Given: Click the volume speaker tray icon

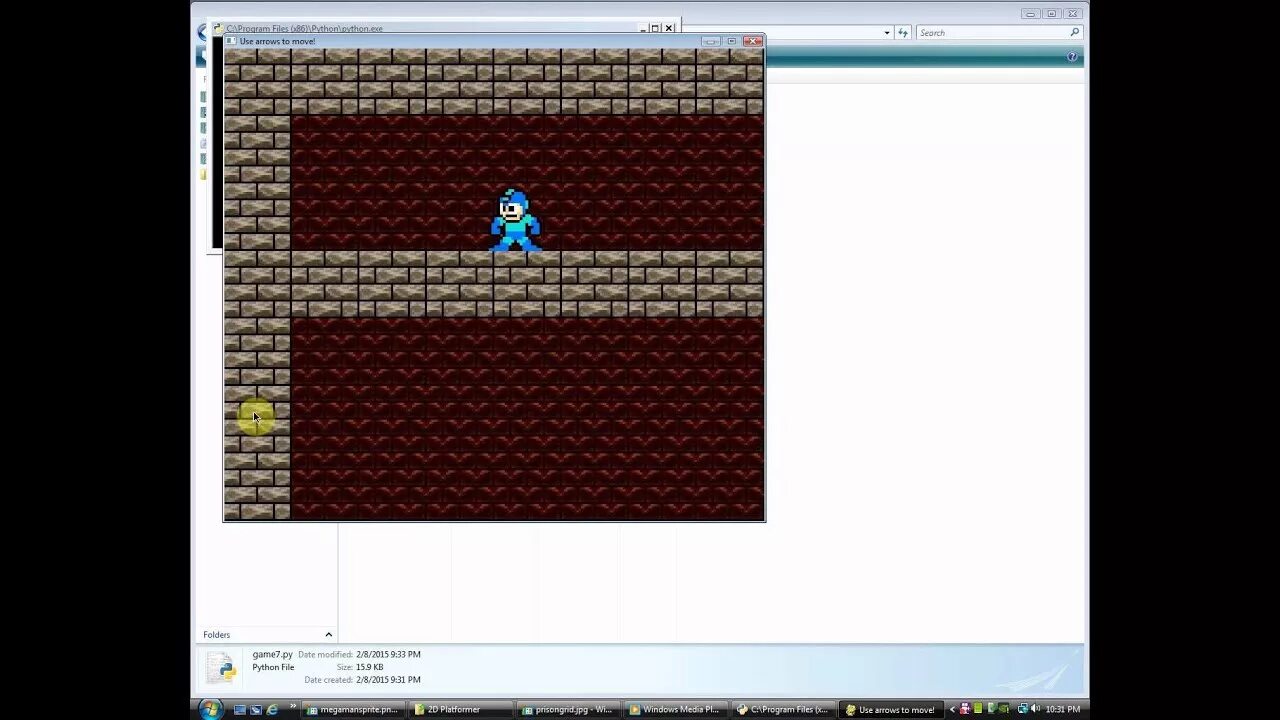Looking at the screenshot, I should (1035, 709).
